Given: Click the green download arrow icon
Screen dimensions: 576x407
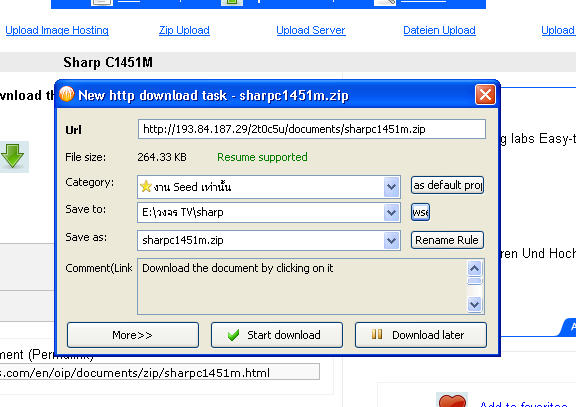Looking at the screenshot, I should click(x=13, y=156).
